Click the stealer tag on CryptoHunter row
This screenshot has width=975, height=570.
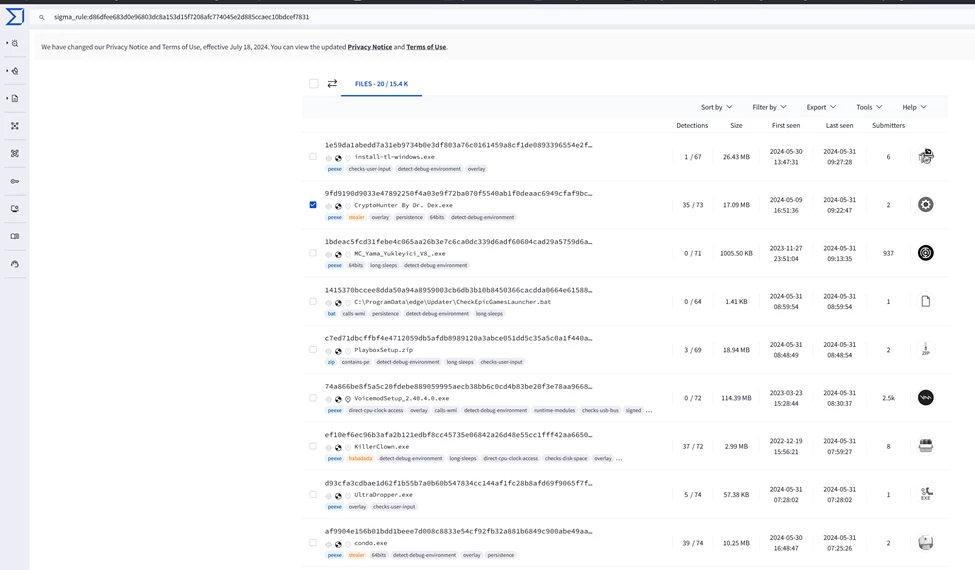tap(356, 218)
